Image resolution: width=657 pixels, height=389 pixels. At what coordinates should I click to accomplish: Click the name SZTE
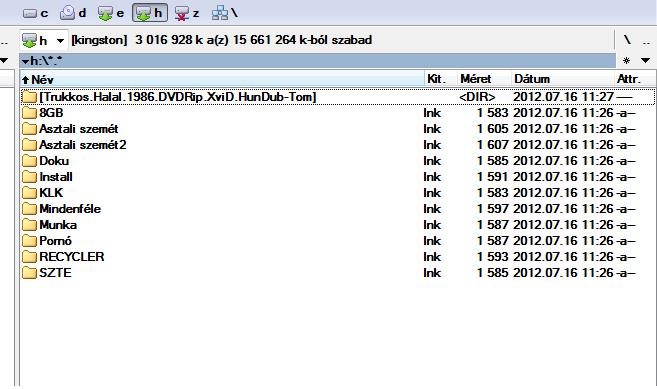pyautogui.click(x=55, y=272)
